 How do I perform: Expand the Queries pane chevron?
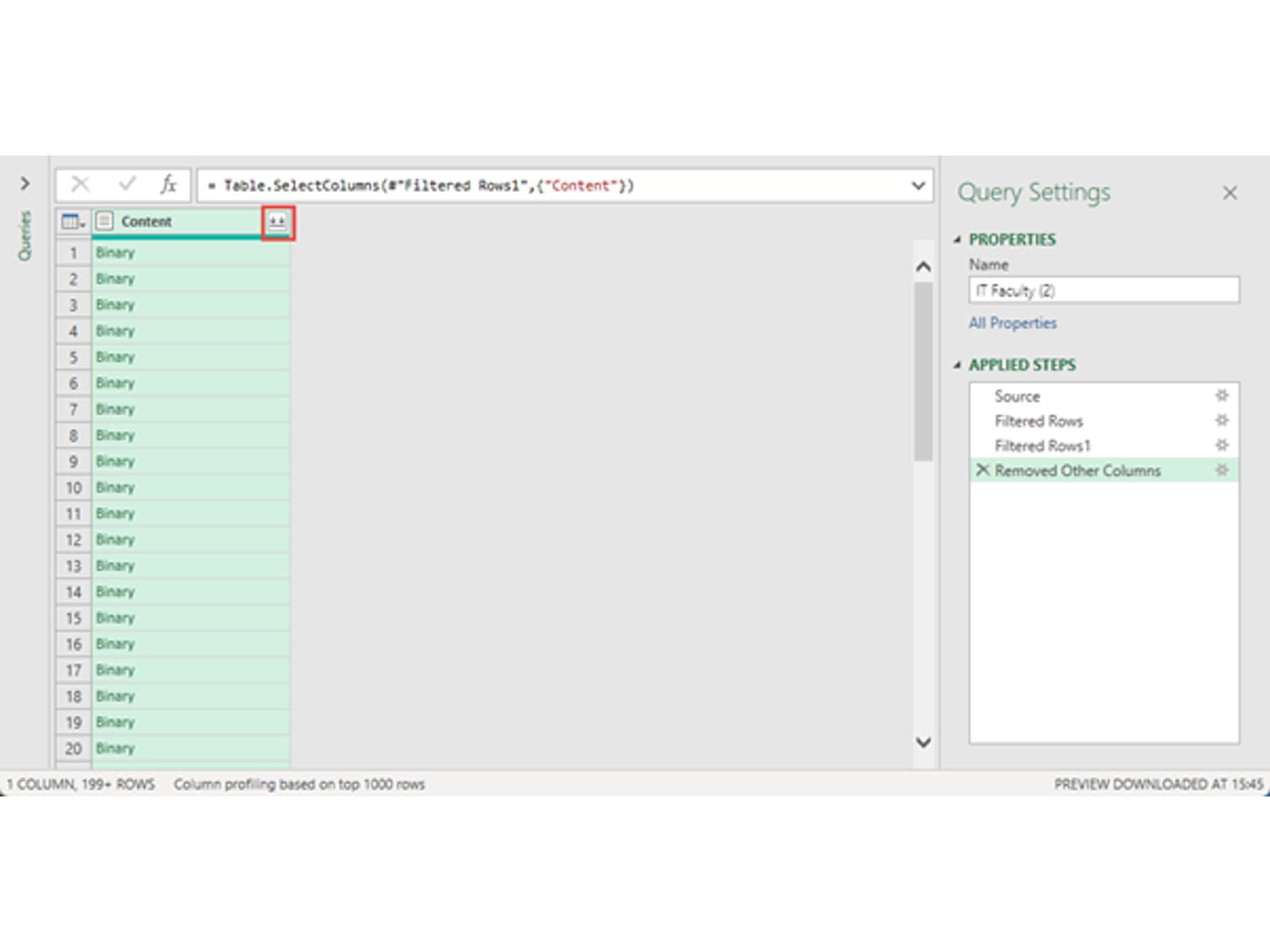(x=25, y=184)
